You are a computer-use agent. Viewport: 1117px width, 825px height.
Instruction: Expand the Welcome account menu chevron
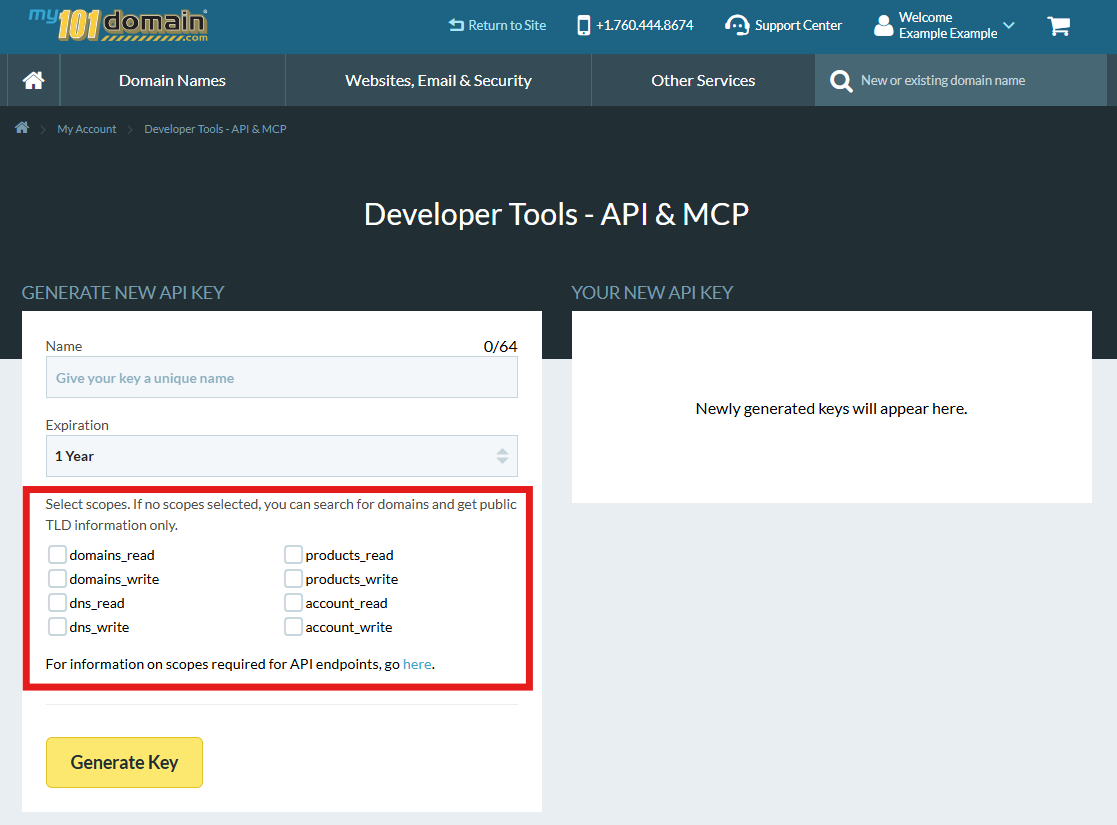pyautogui.click(x=1009, y=26)
